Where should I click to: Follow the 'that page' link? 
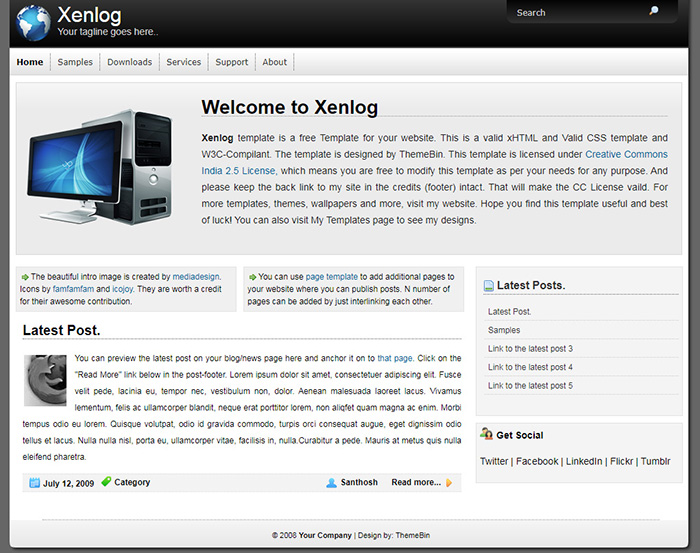pyautogui.click(x=395, y=358)
